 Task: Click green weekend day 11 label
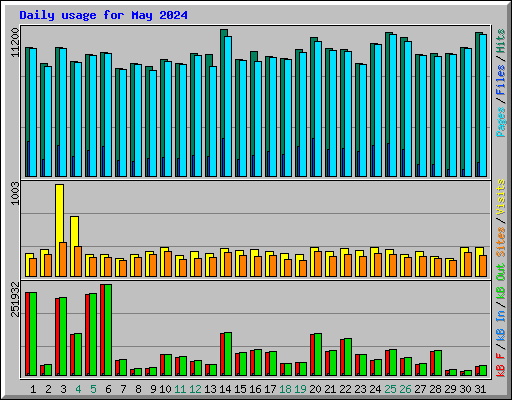point(180,389)
